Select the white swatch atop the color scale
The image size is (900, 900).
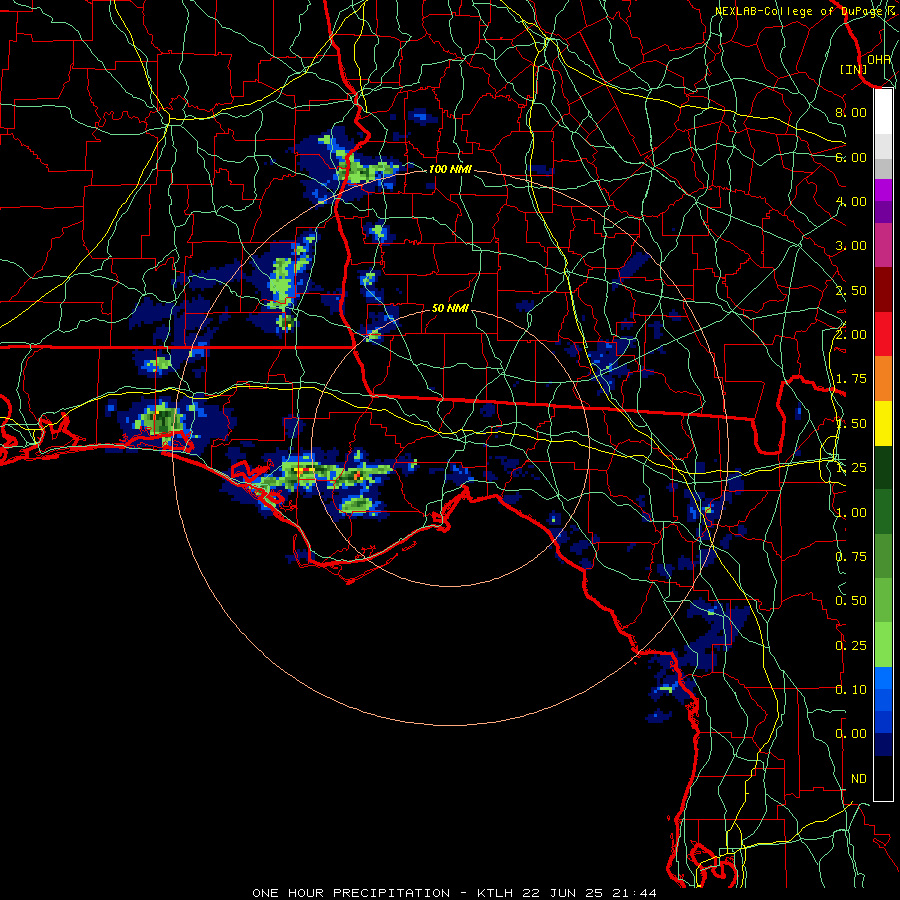(x=883, y=112)
